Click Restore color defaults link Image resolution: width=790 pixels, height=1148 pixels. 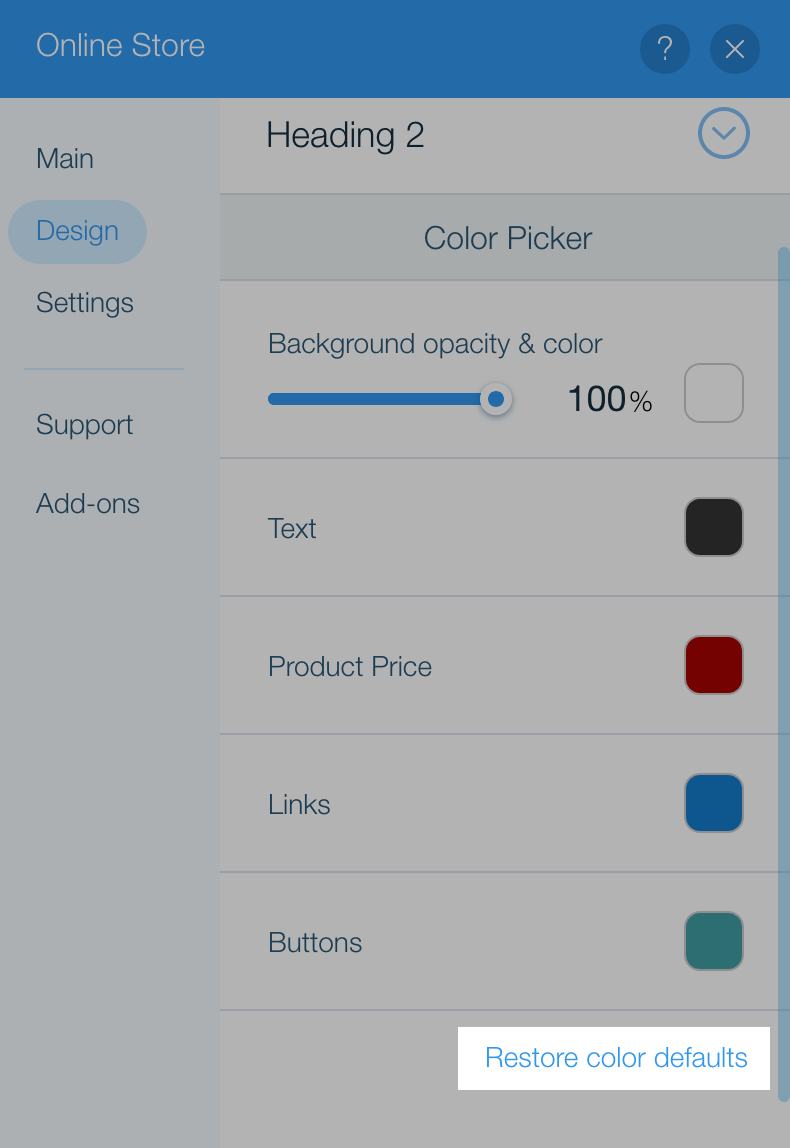click(616, 1058)
